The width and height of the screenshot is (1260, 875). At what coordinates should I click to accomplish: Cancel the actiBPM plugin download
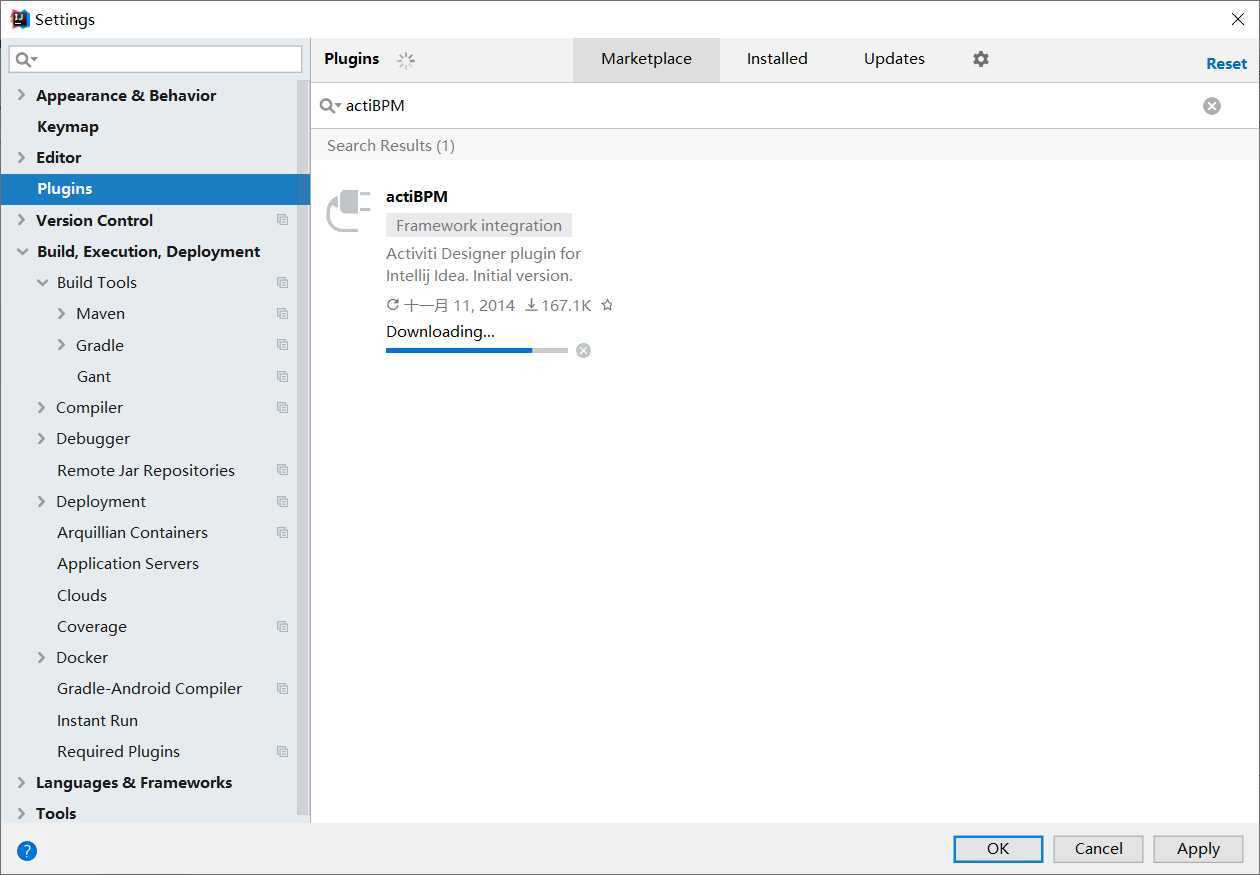(x=583, y=350)
